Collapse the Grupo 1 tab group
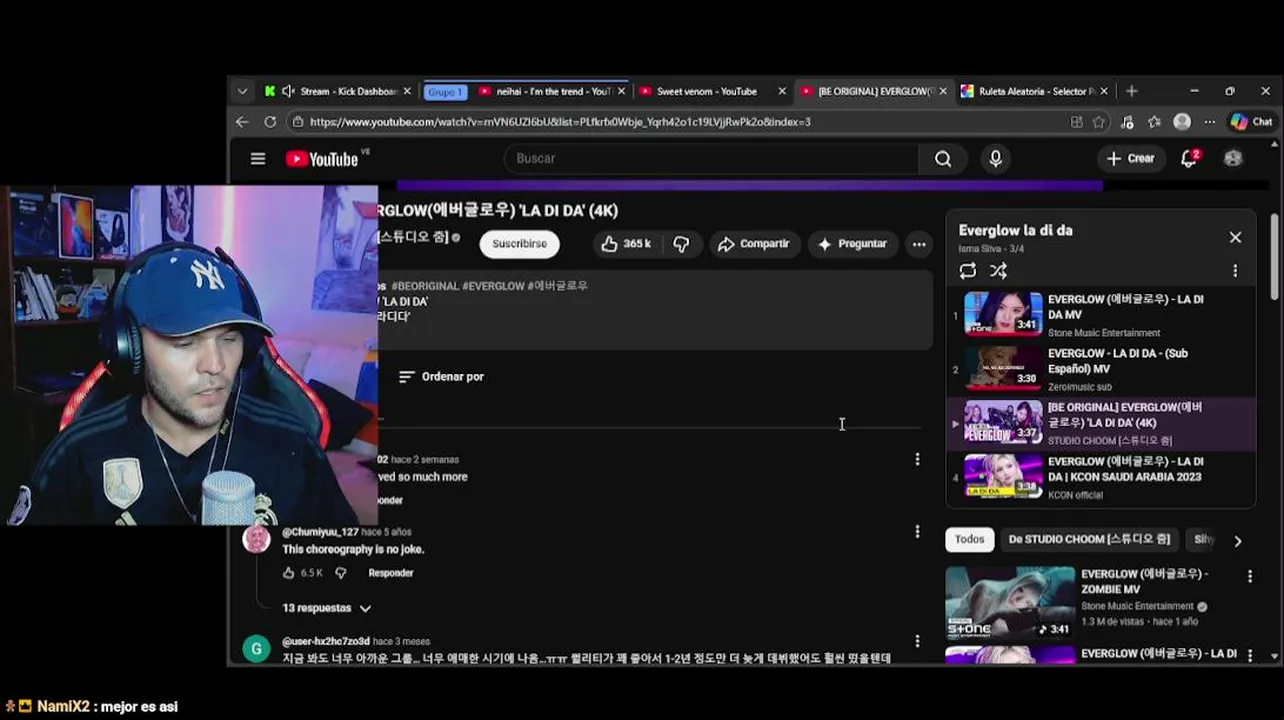This screenshot has height=720, width=1284. pos(445,92)
